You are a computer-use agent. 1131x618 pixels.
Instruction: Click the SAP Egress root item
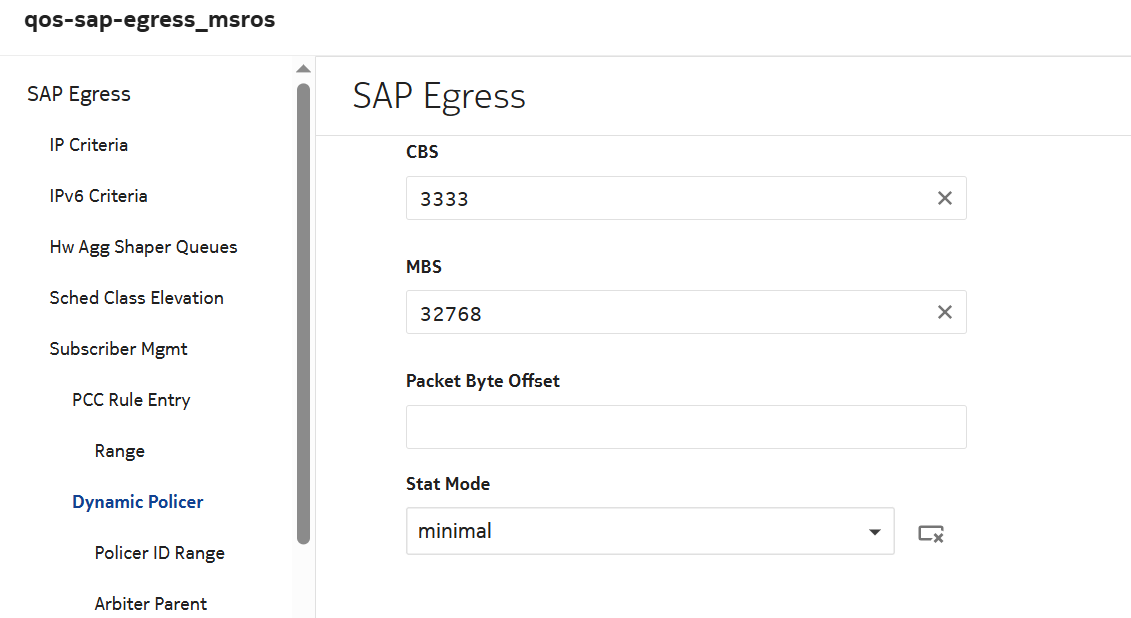coord(78,93)
